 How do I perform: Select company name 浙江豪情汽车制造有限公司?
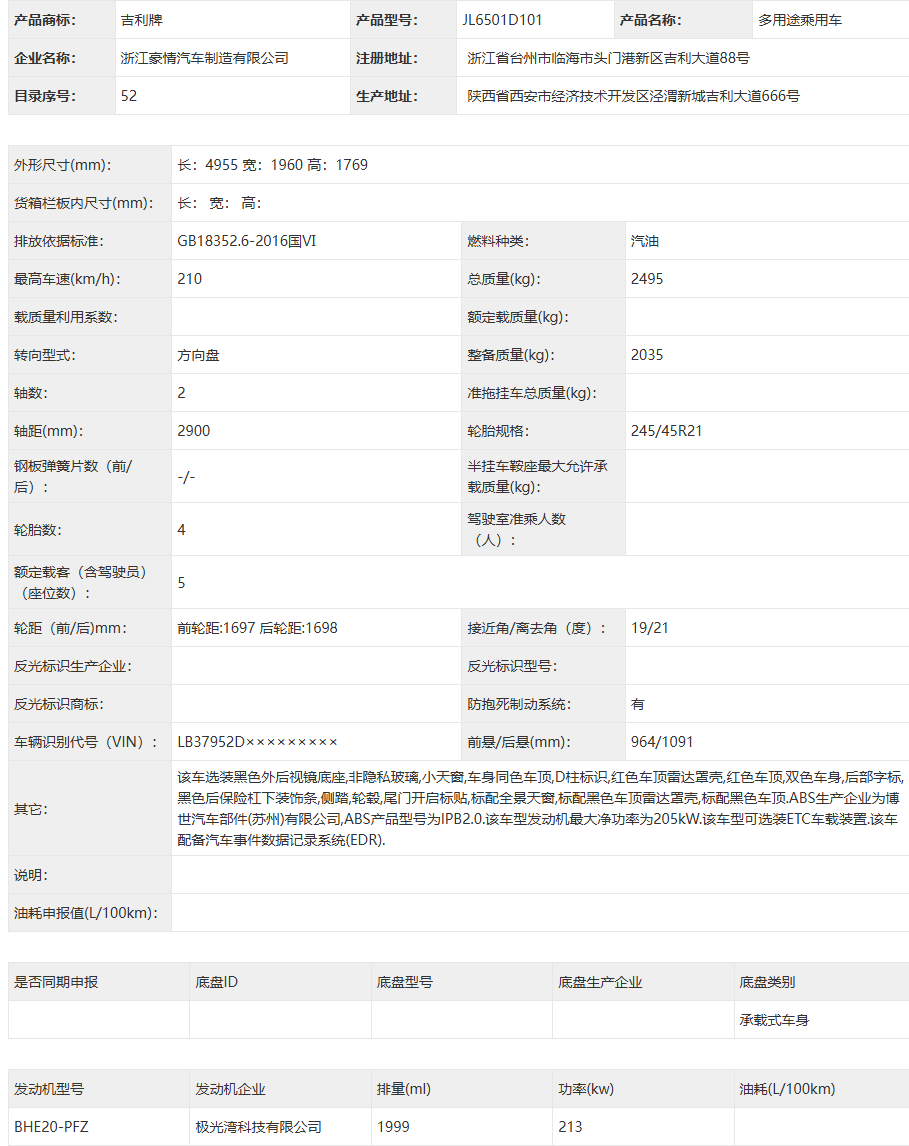point(205,58)
